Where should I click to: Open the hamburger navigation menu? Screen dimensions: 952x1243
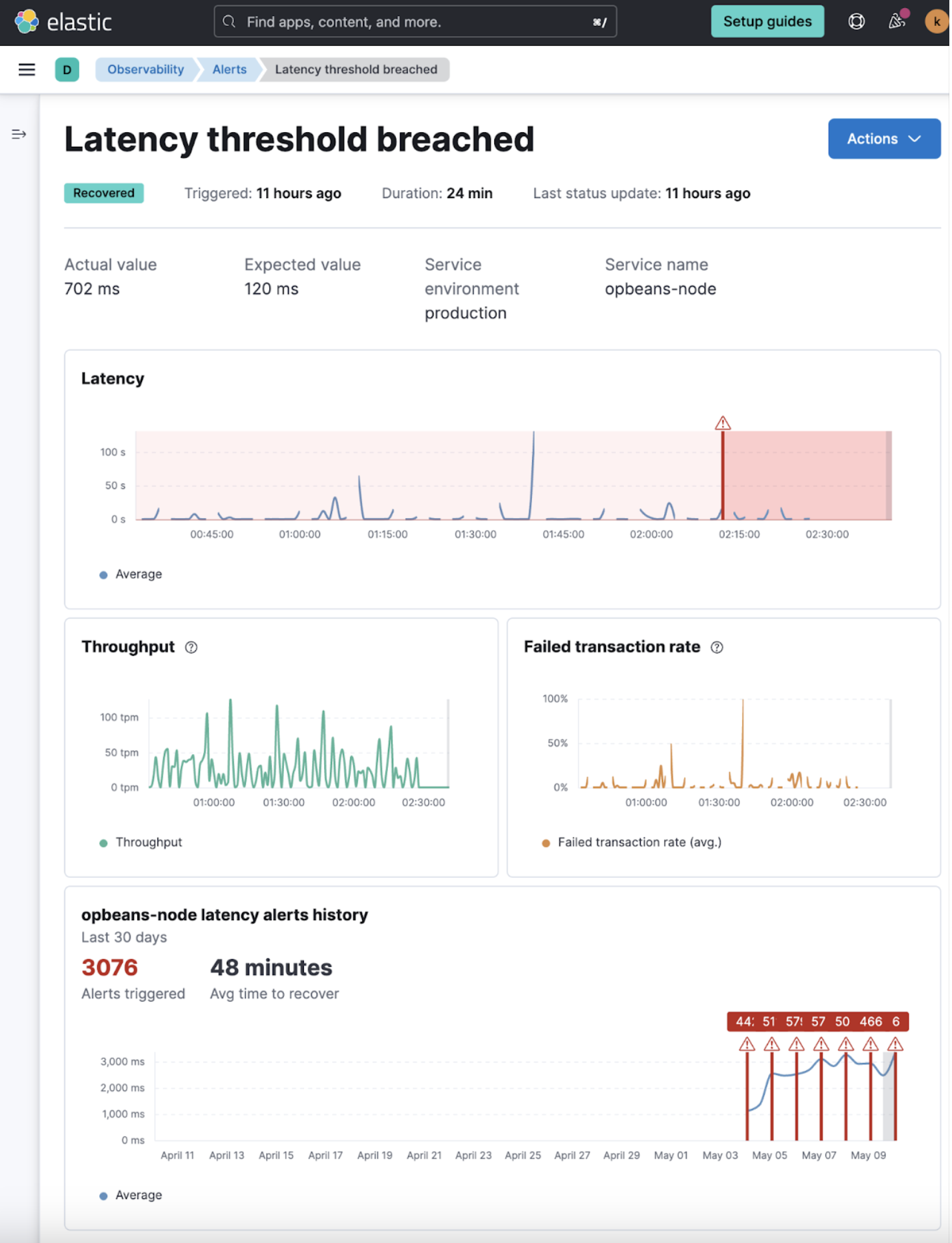[27, 69]
